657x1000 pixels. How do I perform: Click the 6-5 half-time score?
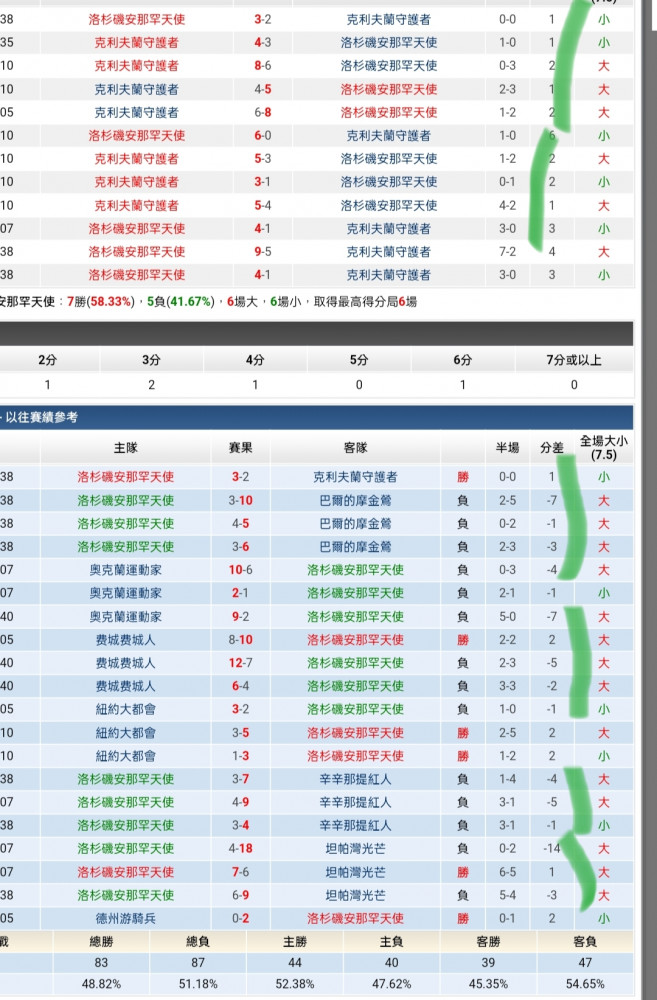click(508, 872)
